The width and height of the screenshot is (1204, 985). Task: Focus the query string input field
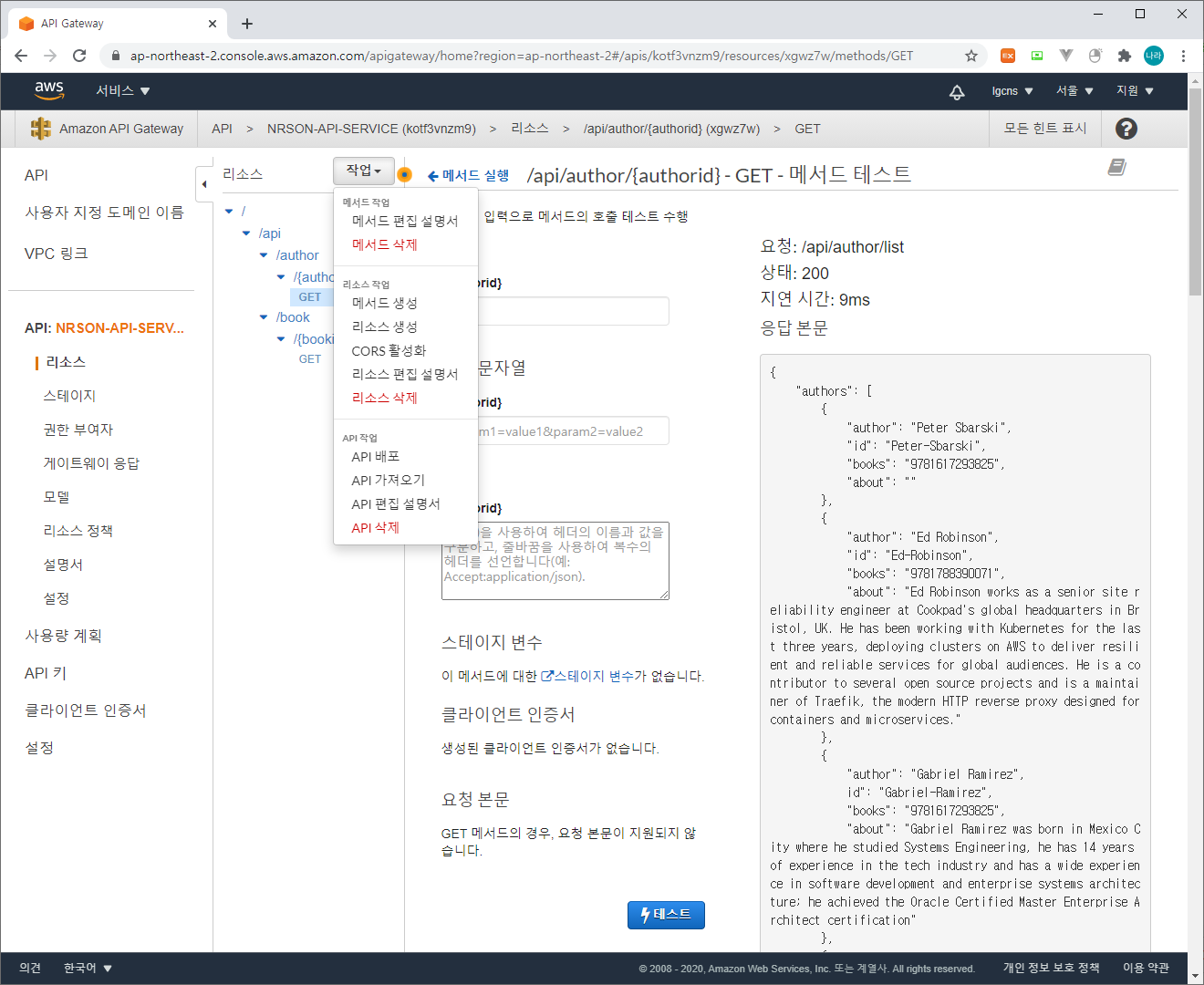pyautogui.click(x=555, y=430)
